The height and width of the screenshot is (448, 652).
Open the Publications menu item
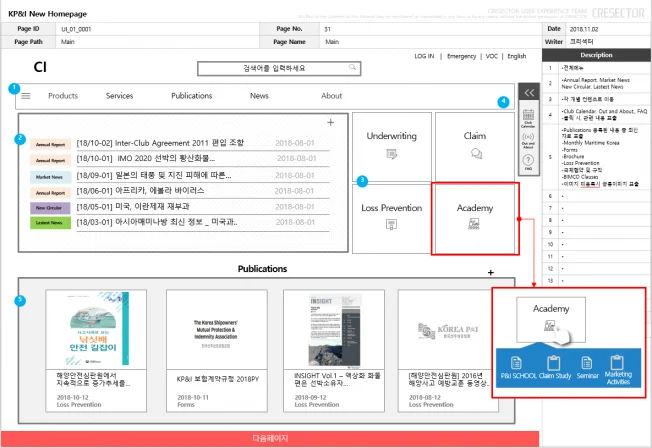pos(191,96)
